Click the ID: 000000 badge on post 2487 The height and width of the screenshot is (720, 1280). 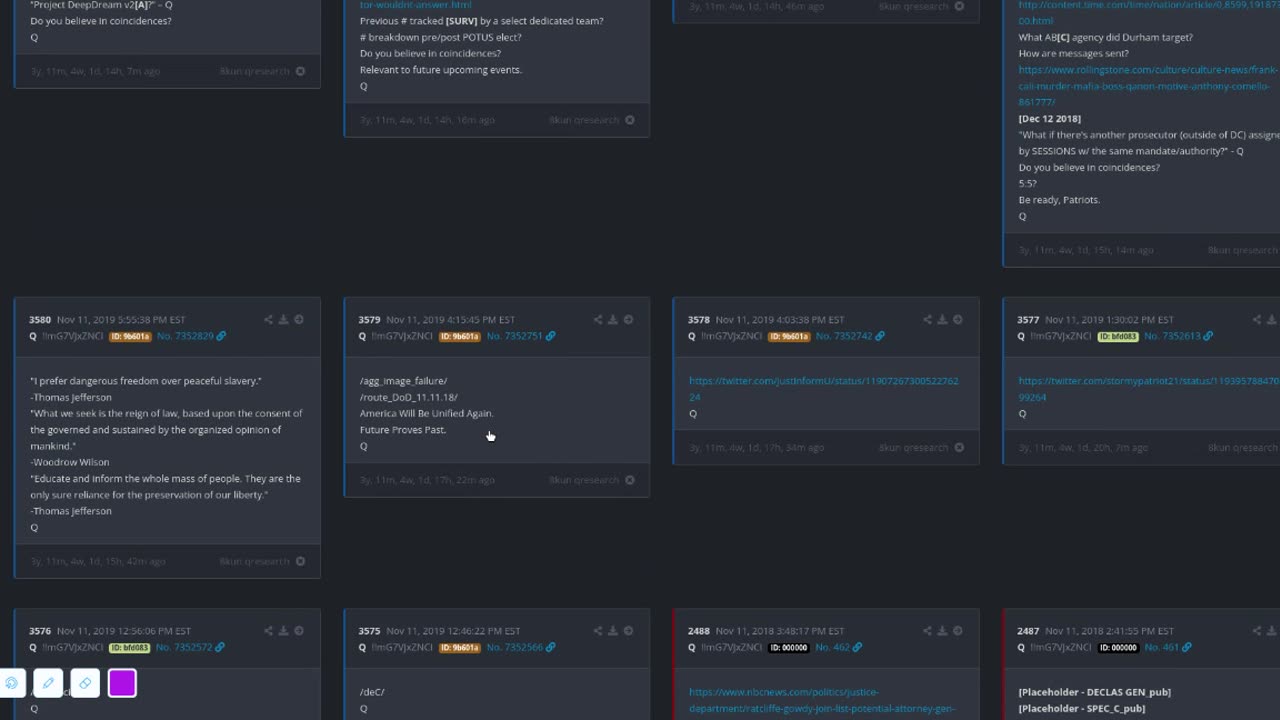coord(1118,647)
